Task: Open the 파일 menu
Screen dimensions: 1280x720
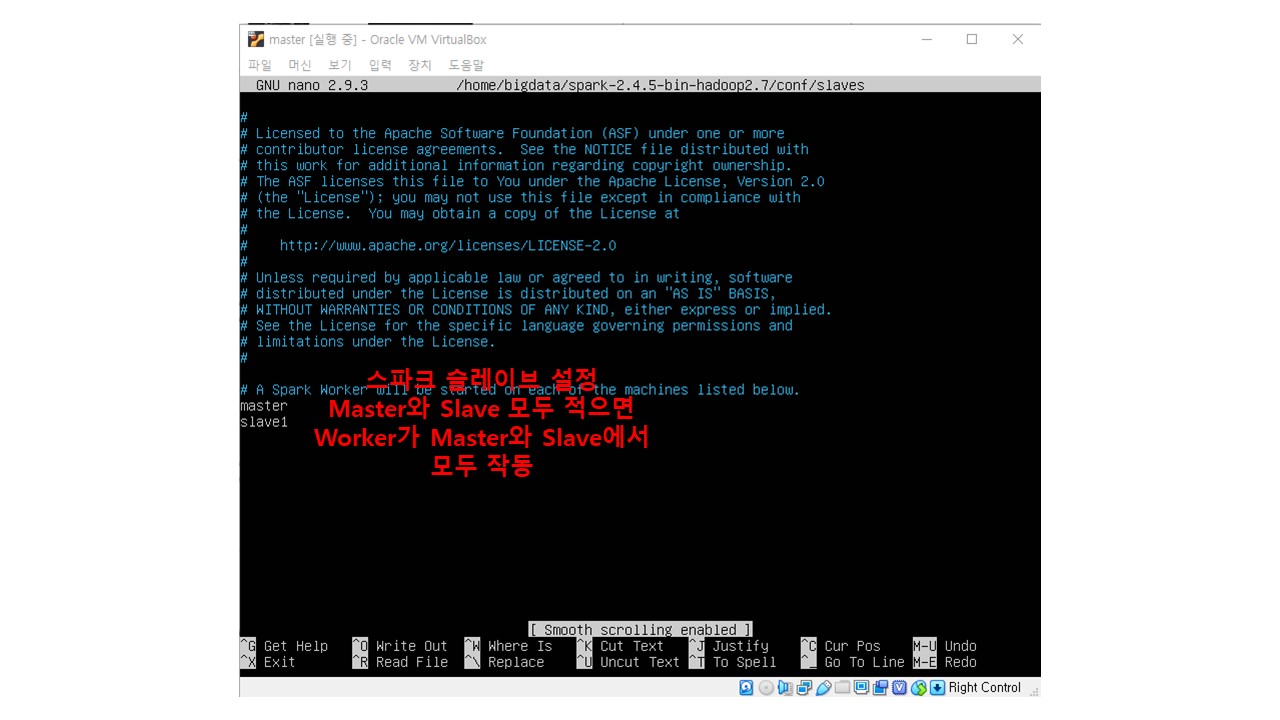Action: (x=260, y=65)
